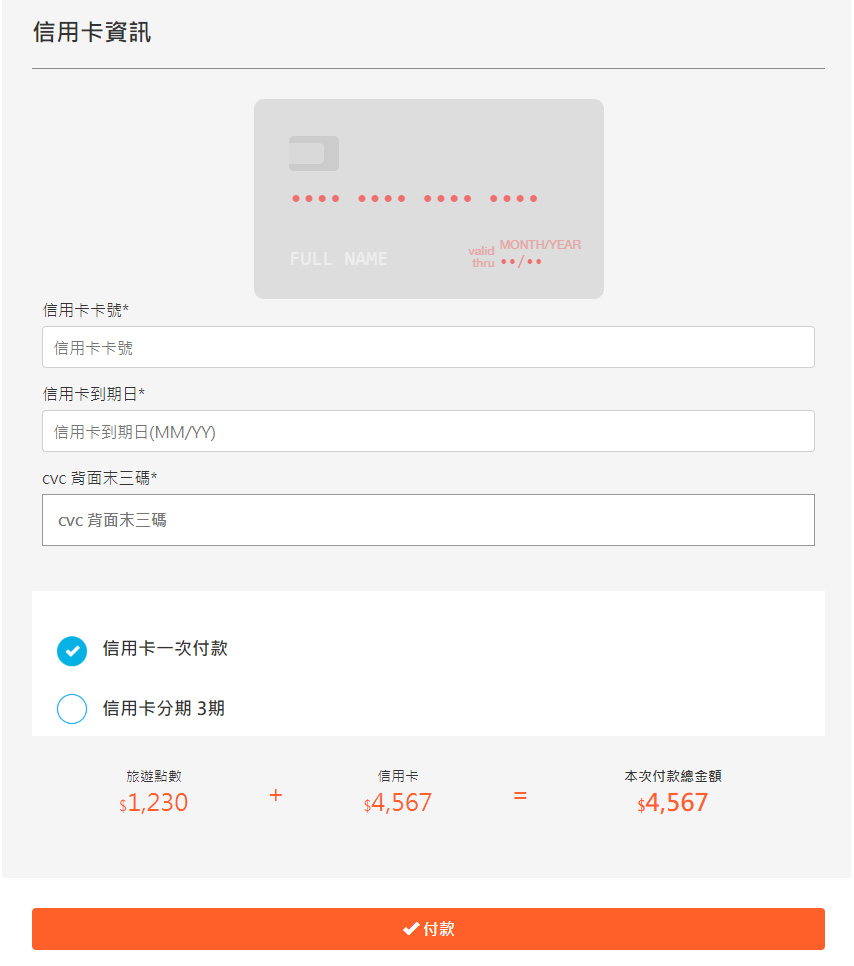Select 信用卡一次付款 radio option

tap(72, 651)
